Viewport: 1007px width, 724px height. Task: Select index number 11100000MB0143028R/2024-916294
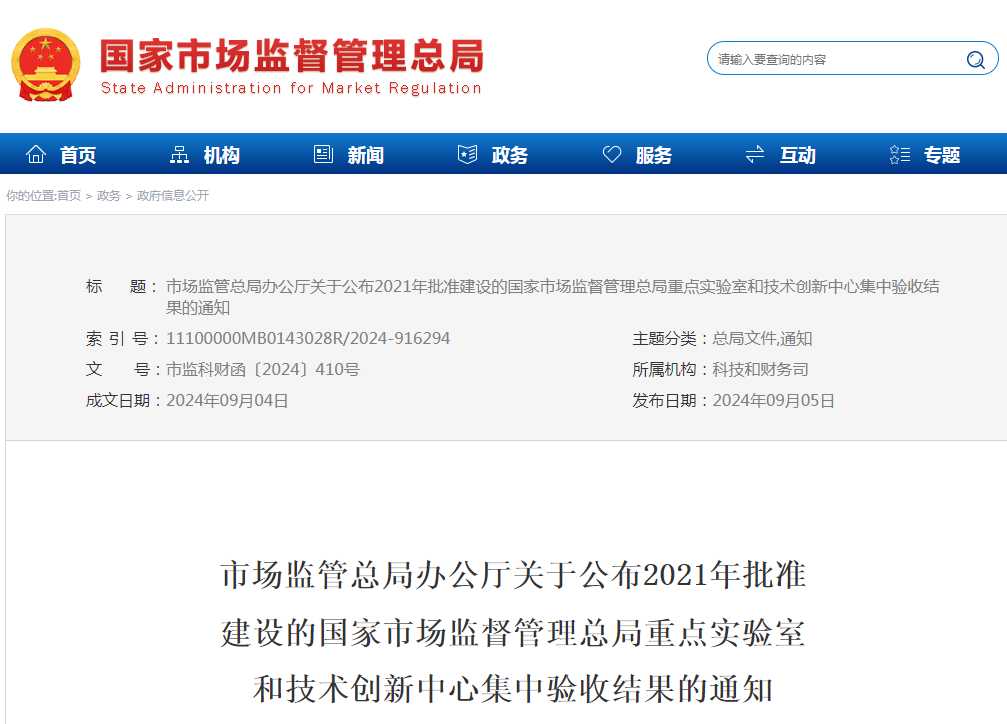point(308,339)
